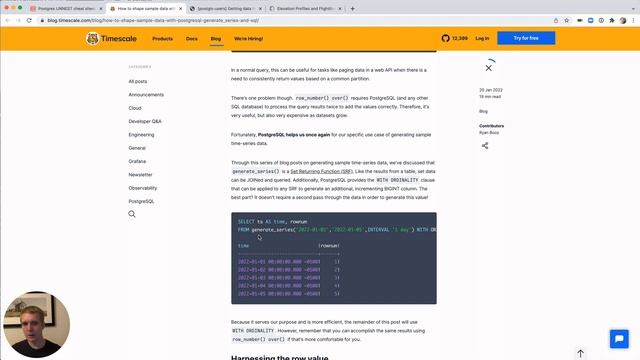Click the SQL code block

[x=333, y=258]
